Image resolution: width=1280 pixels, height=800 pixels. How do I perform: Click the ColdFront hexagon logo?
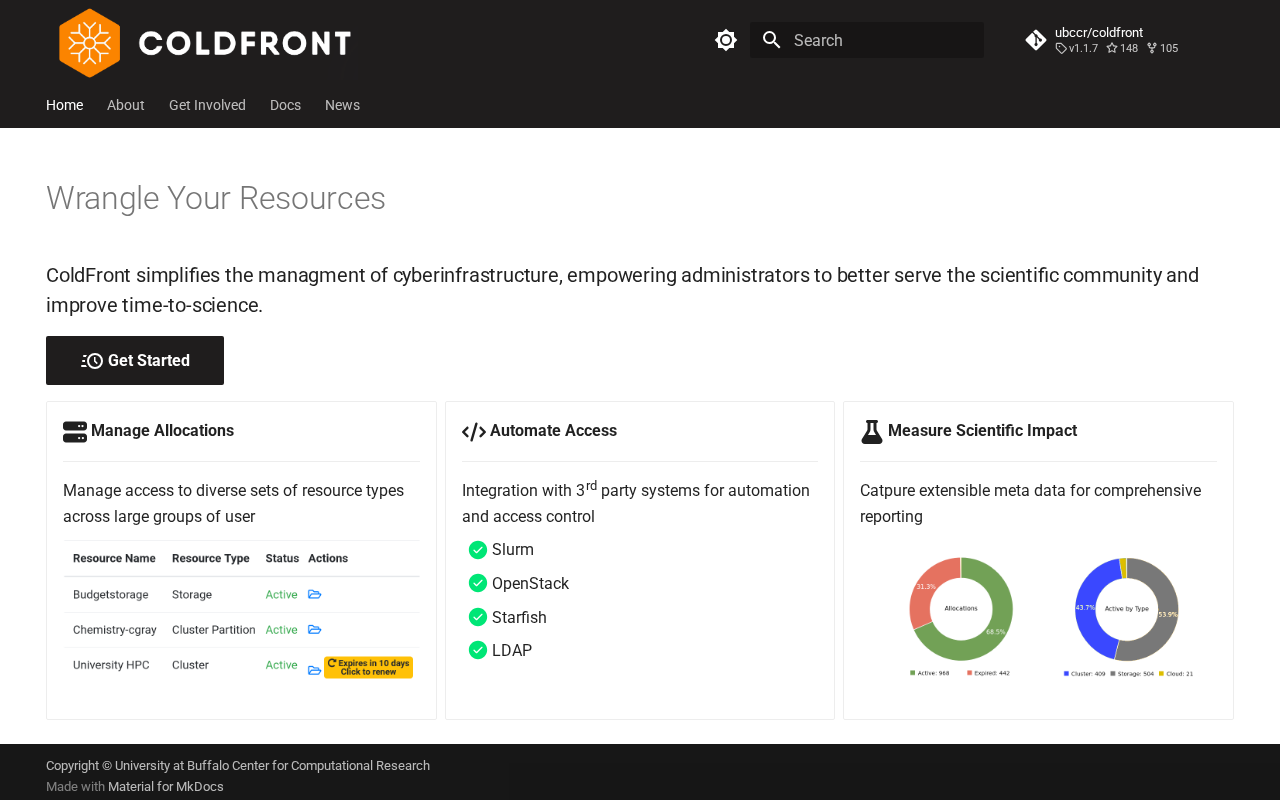[x=90, y=43]
